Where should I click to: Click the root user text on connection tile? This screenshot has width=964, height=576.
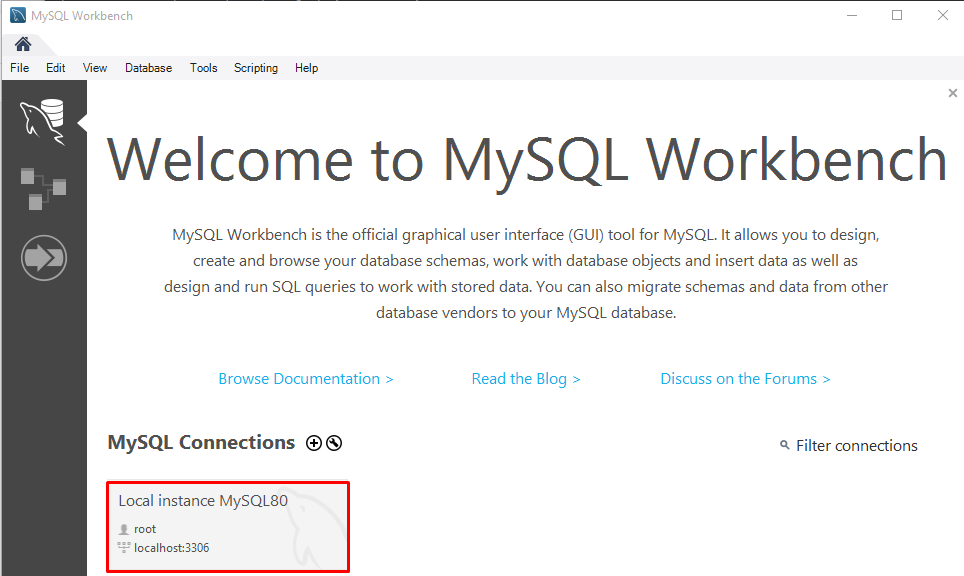point(145,529)
